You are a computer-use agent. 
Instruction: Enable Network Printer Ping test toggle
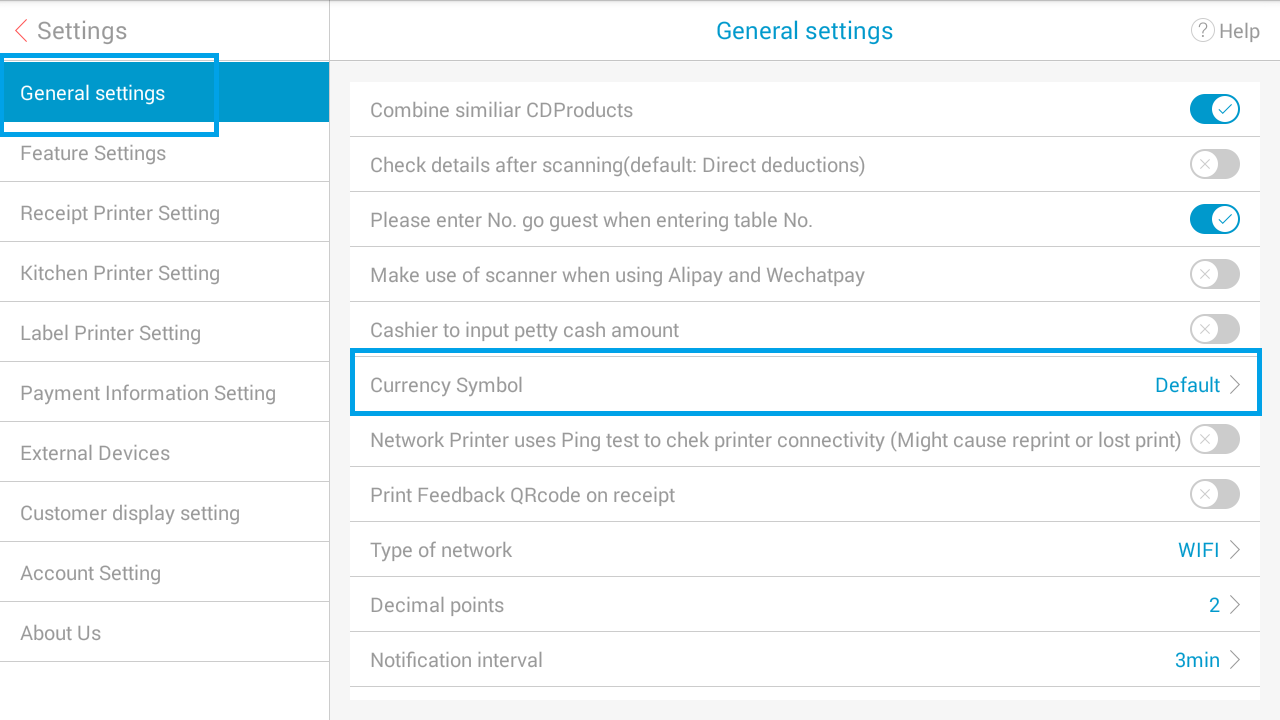pyautogui.click(x=1214, y=439)
